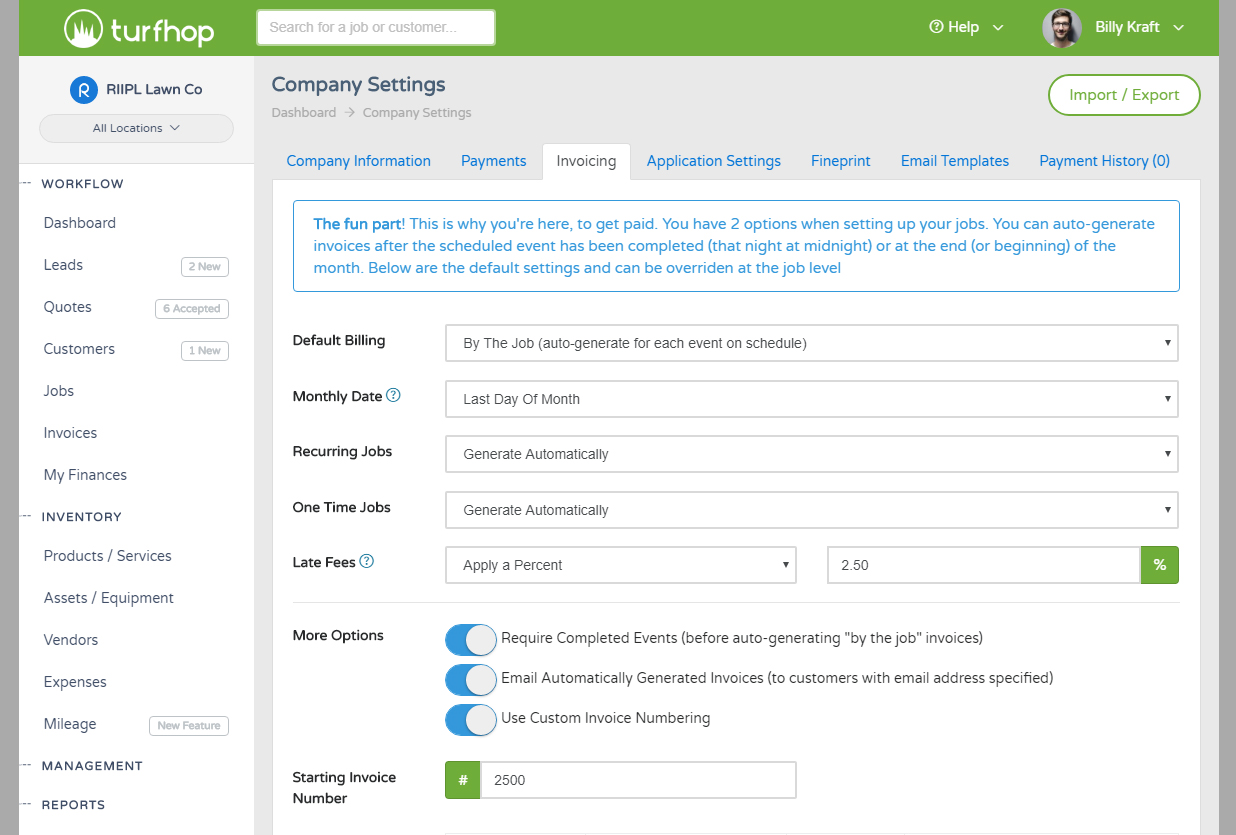
Task: Open the Invoices sidebar link
Action: click(70, 432)
